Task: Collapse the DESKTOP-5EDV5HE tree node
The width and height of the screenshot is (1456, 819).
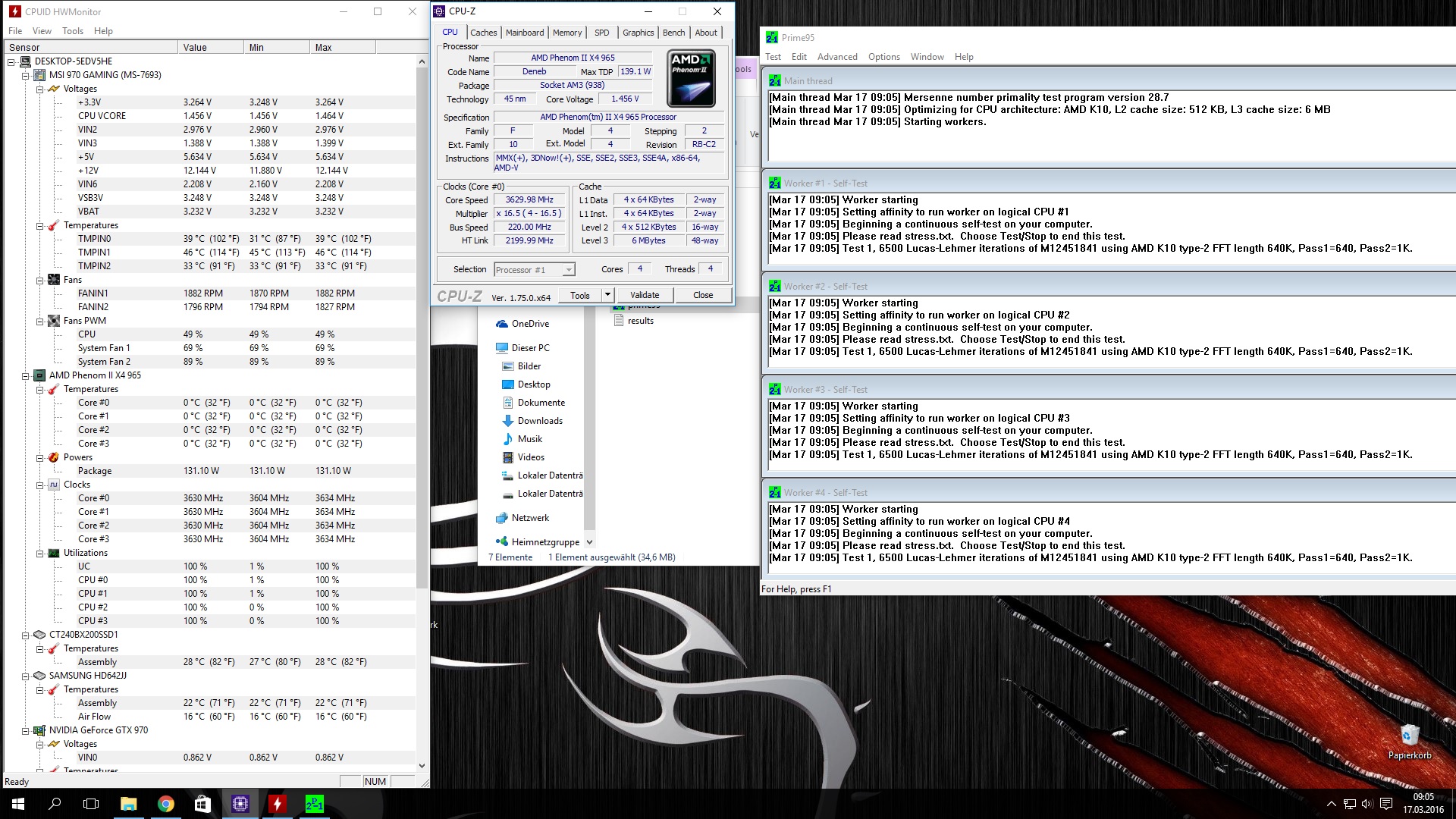Action: [11, 61]
